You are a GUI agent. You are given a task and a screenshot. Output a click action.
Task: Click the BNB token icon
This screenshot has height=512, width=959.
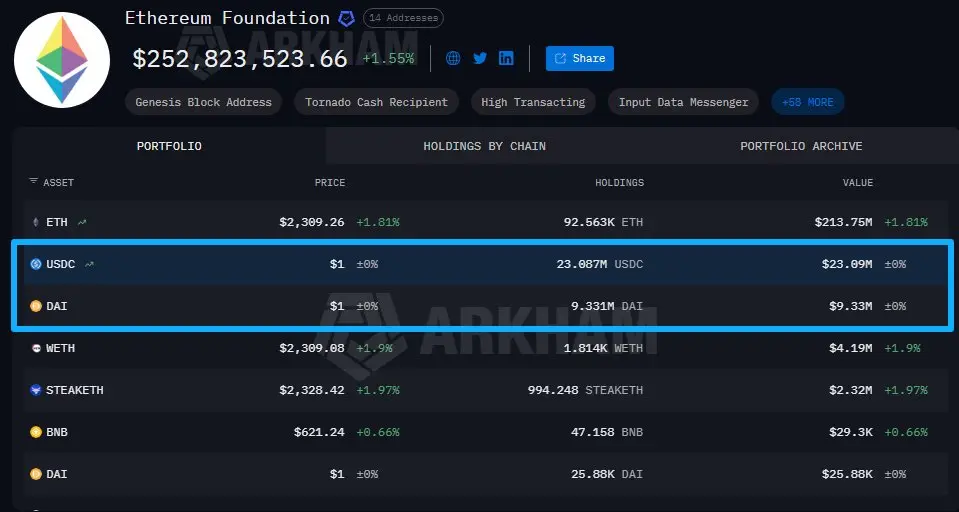coord(36,432)
